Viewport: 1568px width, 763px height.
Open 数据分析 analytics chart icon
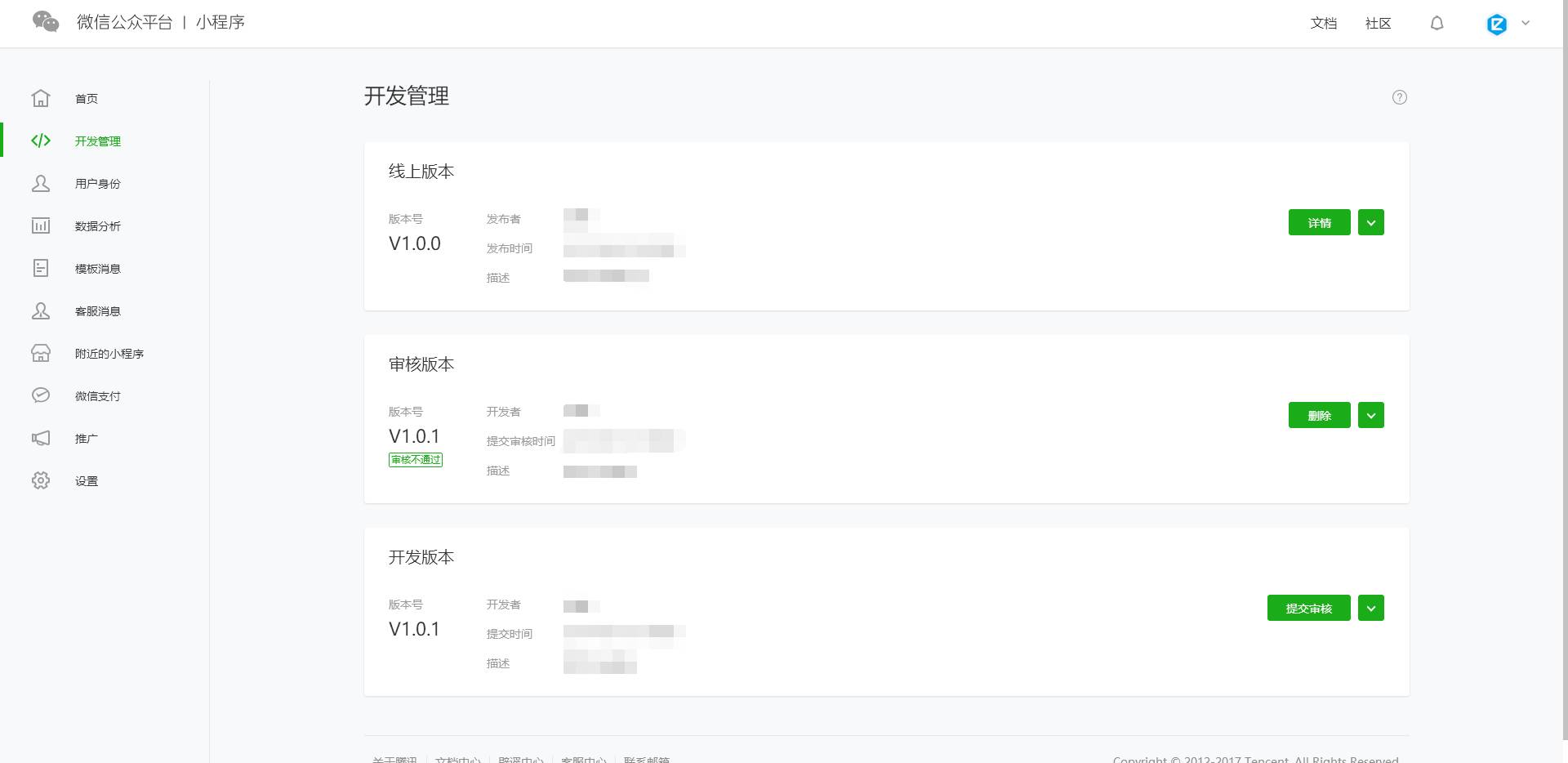[x=41, y=225]
